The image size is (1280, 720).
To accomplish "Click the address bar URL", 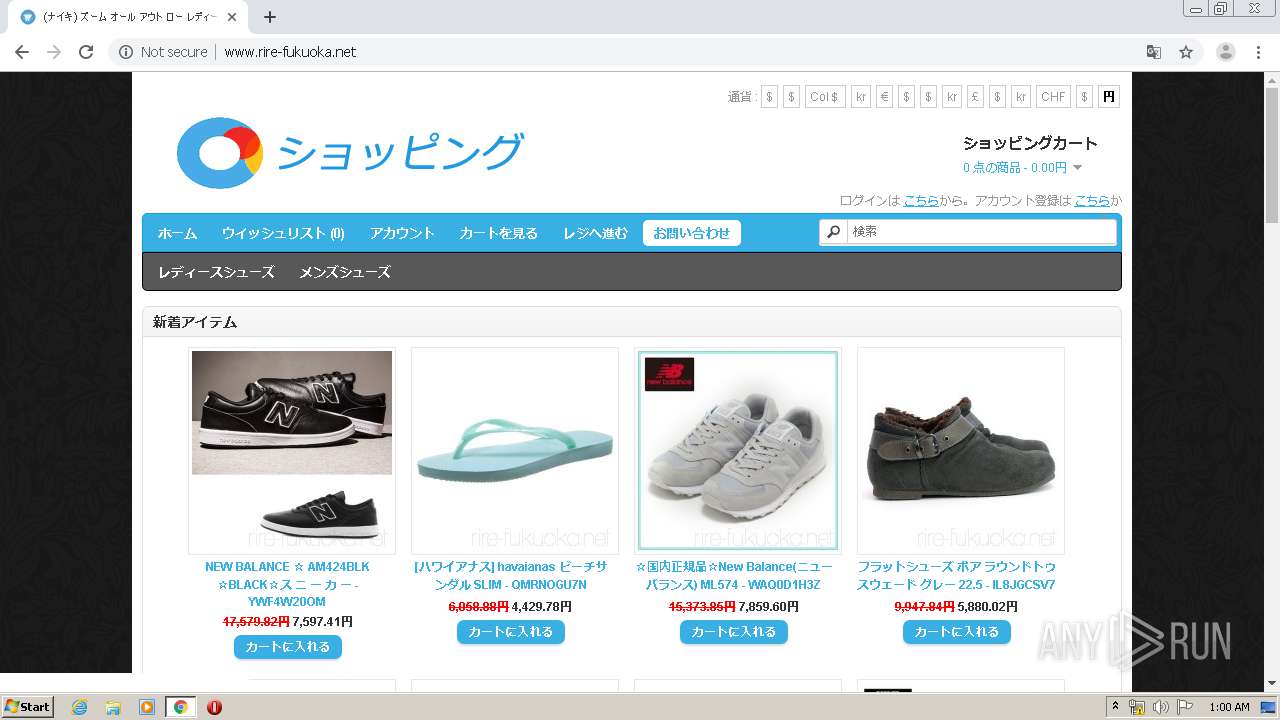I will click(290, 52).
